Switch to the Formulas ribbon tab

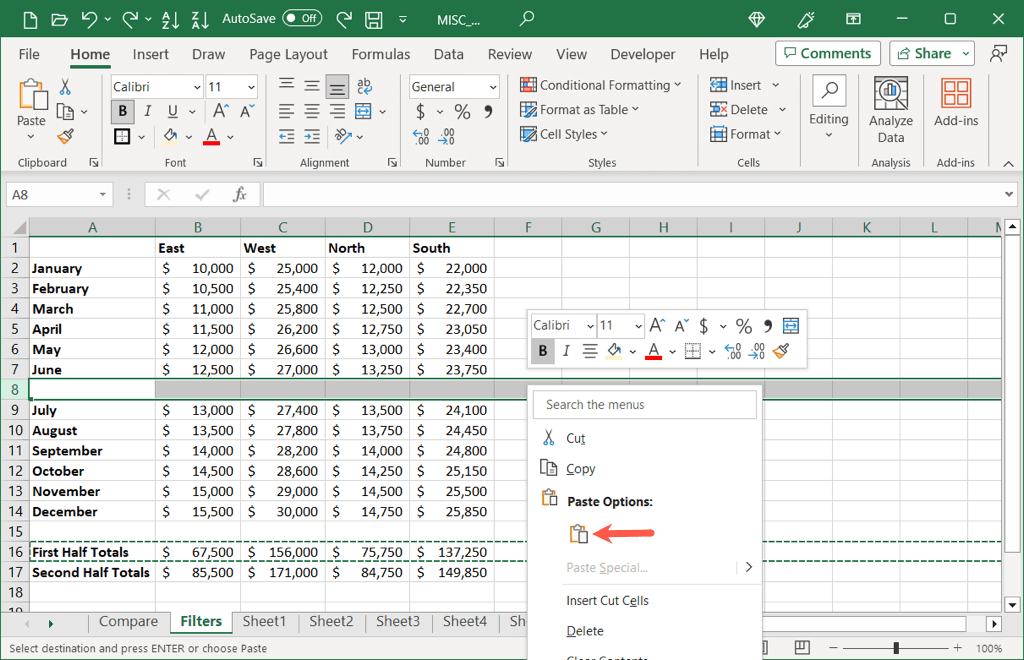tap(380, 54)
